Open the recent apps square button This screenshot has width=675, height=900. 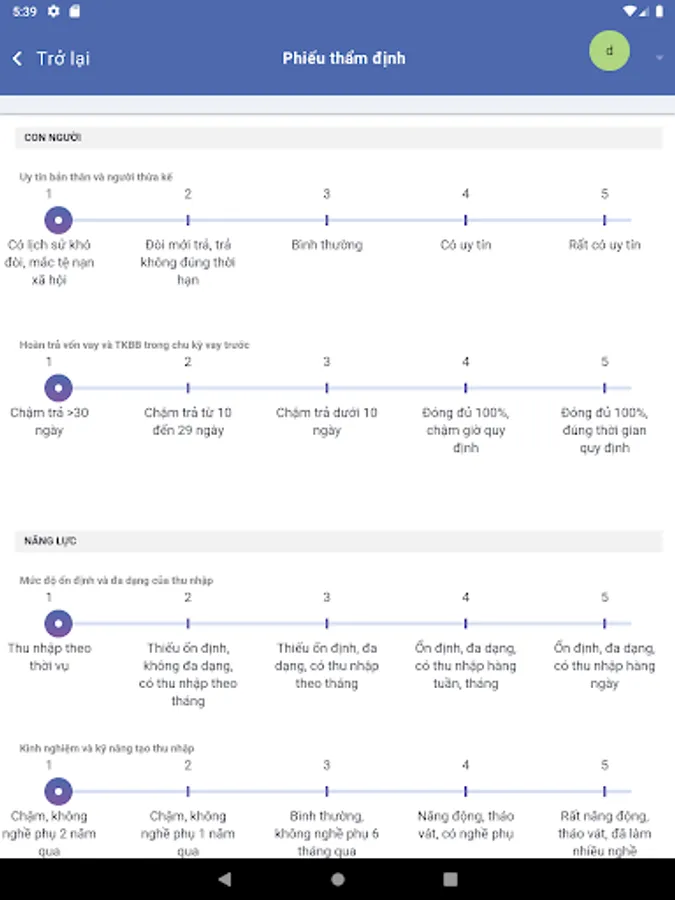click(x=450, y=879)
